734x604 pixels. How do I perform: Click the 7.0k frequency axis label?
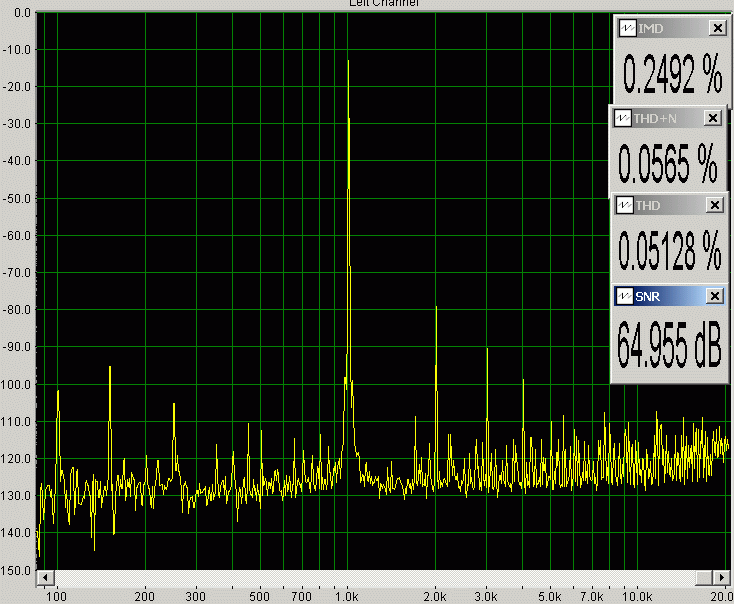point(592,597)
